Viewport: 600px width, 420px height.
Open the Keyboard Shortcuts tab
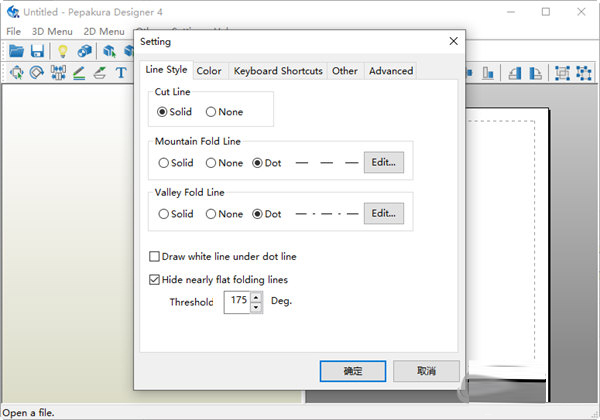coord(278,71)
